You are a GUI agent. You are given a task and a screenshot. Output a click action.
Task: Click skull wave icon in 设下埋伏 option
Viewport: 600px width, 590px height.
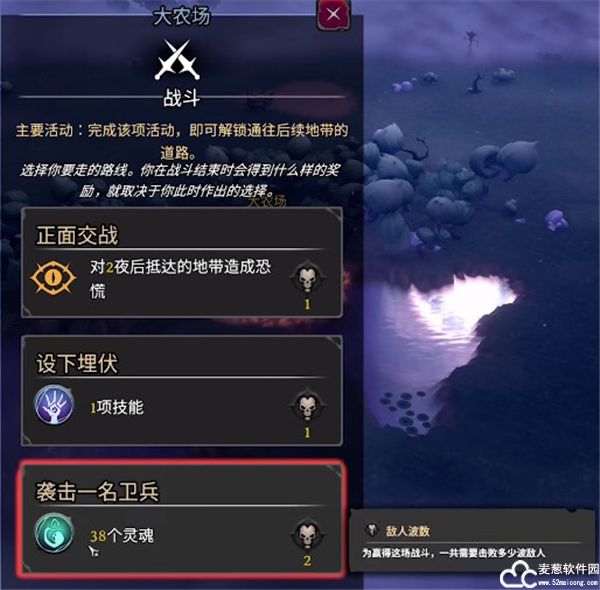[307, 405]
